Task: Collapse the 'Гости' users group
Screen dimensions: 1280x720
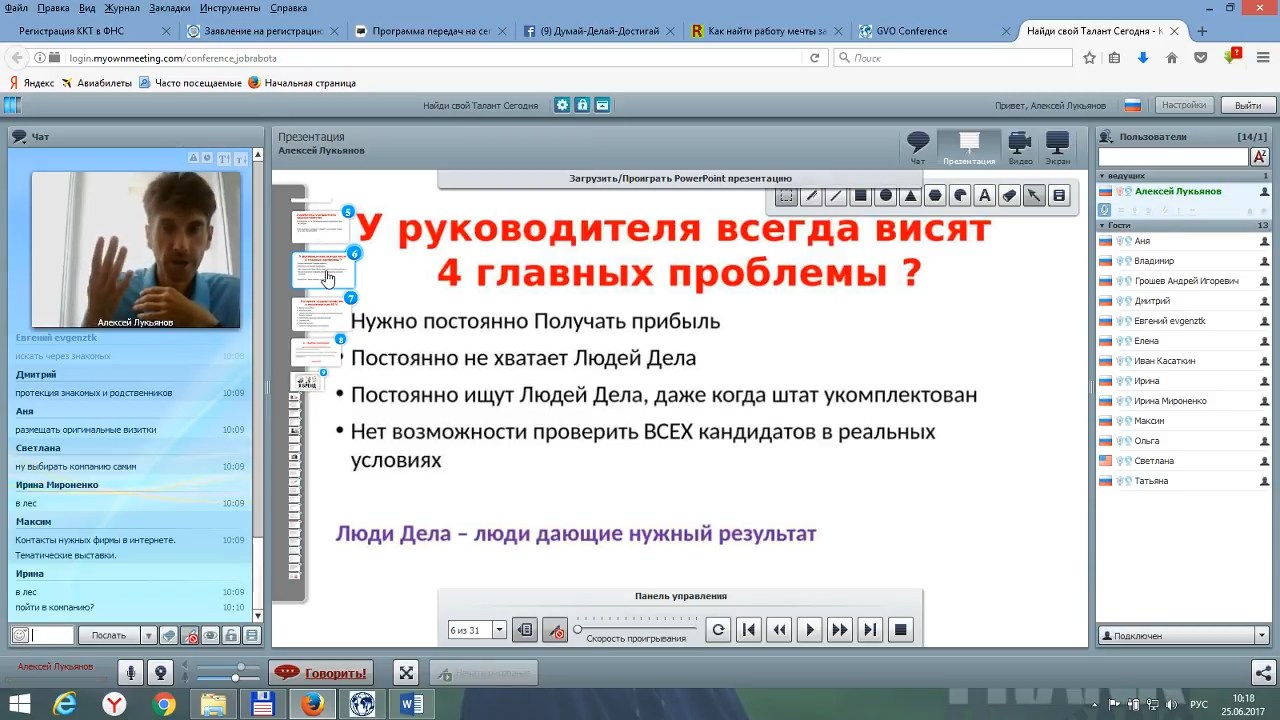Action: point(1103,226)
